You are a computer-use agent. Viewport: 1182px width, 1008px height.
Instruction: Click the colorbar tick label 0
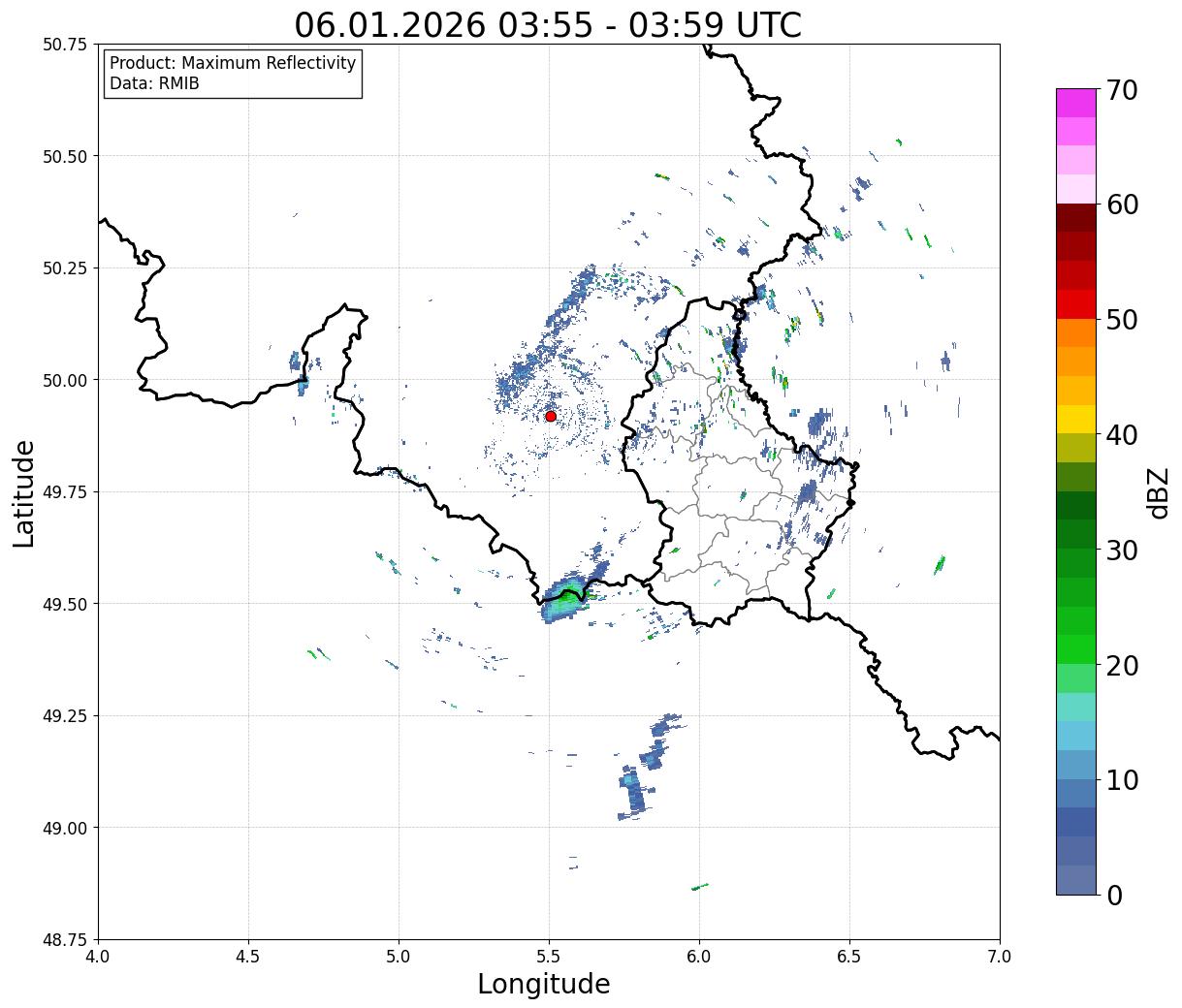[1114, 896]
